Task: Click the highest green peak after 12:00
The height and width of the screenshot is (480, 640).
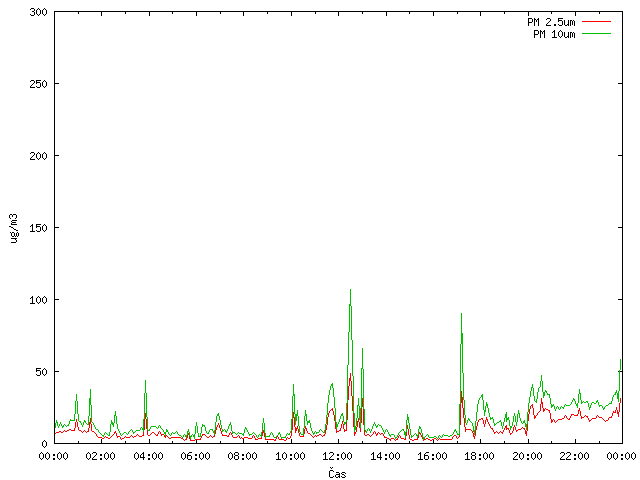Action: 350,290
